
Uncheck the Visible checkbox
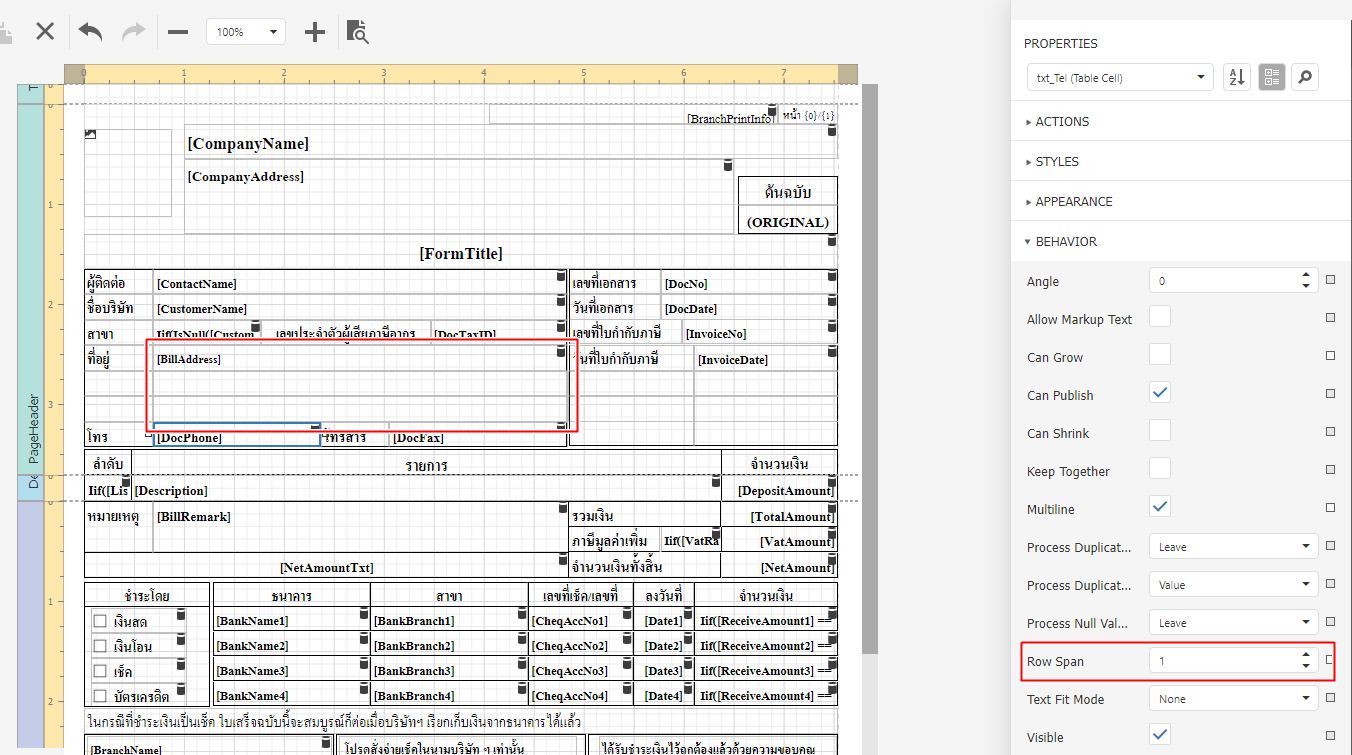(x=1160, y=735)
